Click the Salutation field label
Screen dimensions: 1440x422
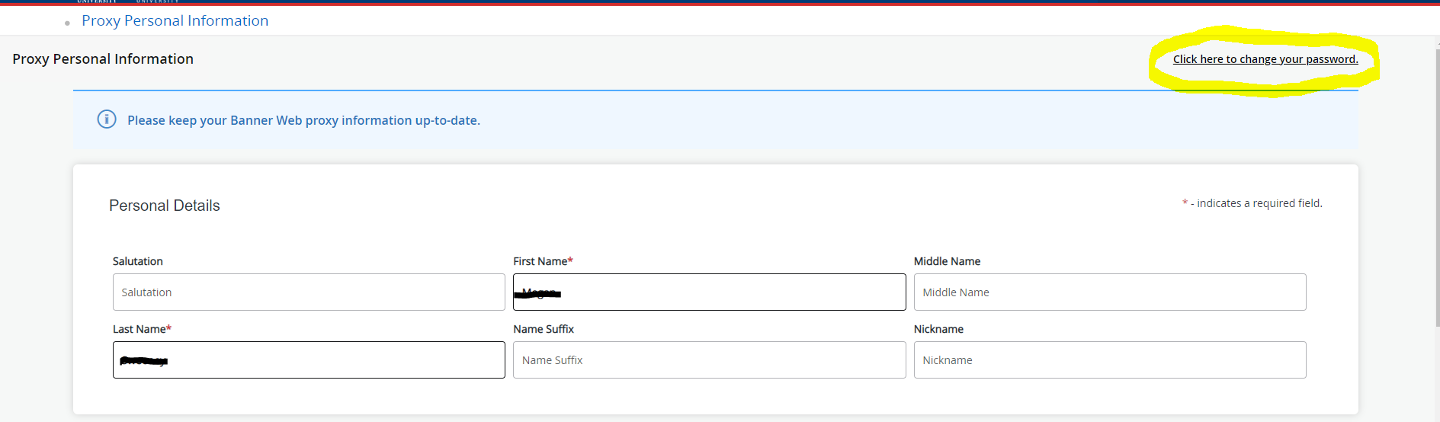[x=138, y=261]
